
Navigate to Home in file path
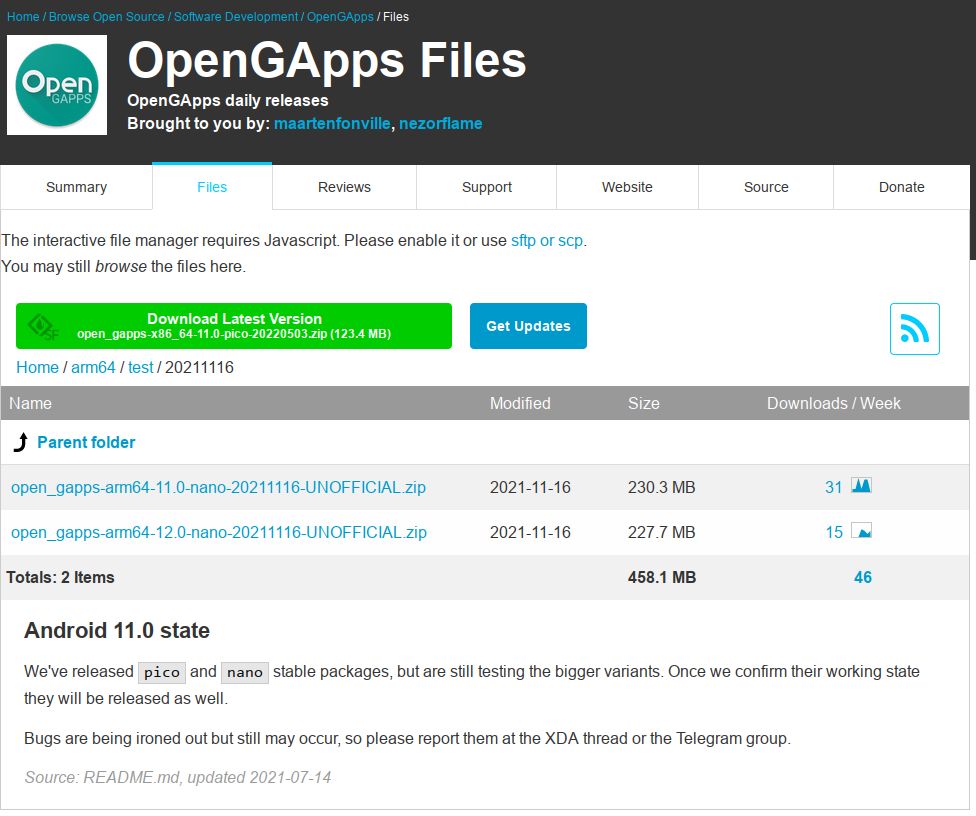coord(37,367)
